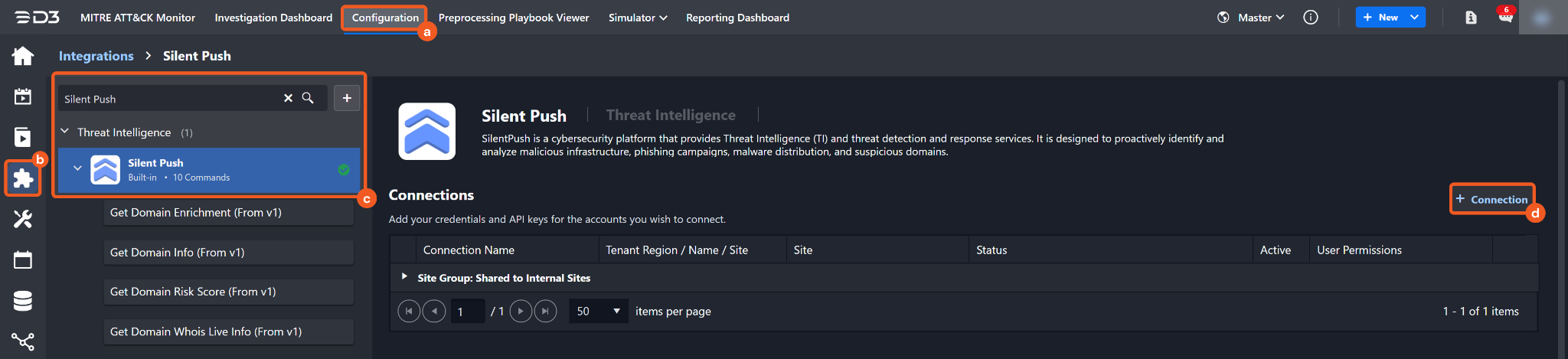Click the Integrations breadcrumb link
Screen dimensions: 1568x359
pyautogui.click(x=96, y=56)
